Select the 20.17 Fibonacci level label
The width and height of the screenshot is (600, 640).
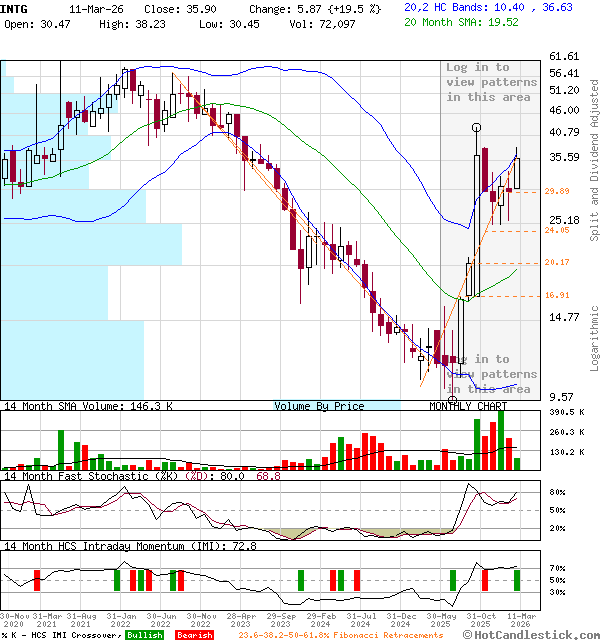coord(557,262)
